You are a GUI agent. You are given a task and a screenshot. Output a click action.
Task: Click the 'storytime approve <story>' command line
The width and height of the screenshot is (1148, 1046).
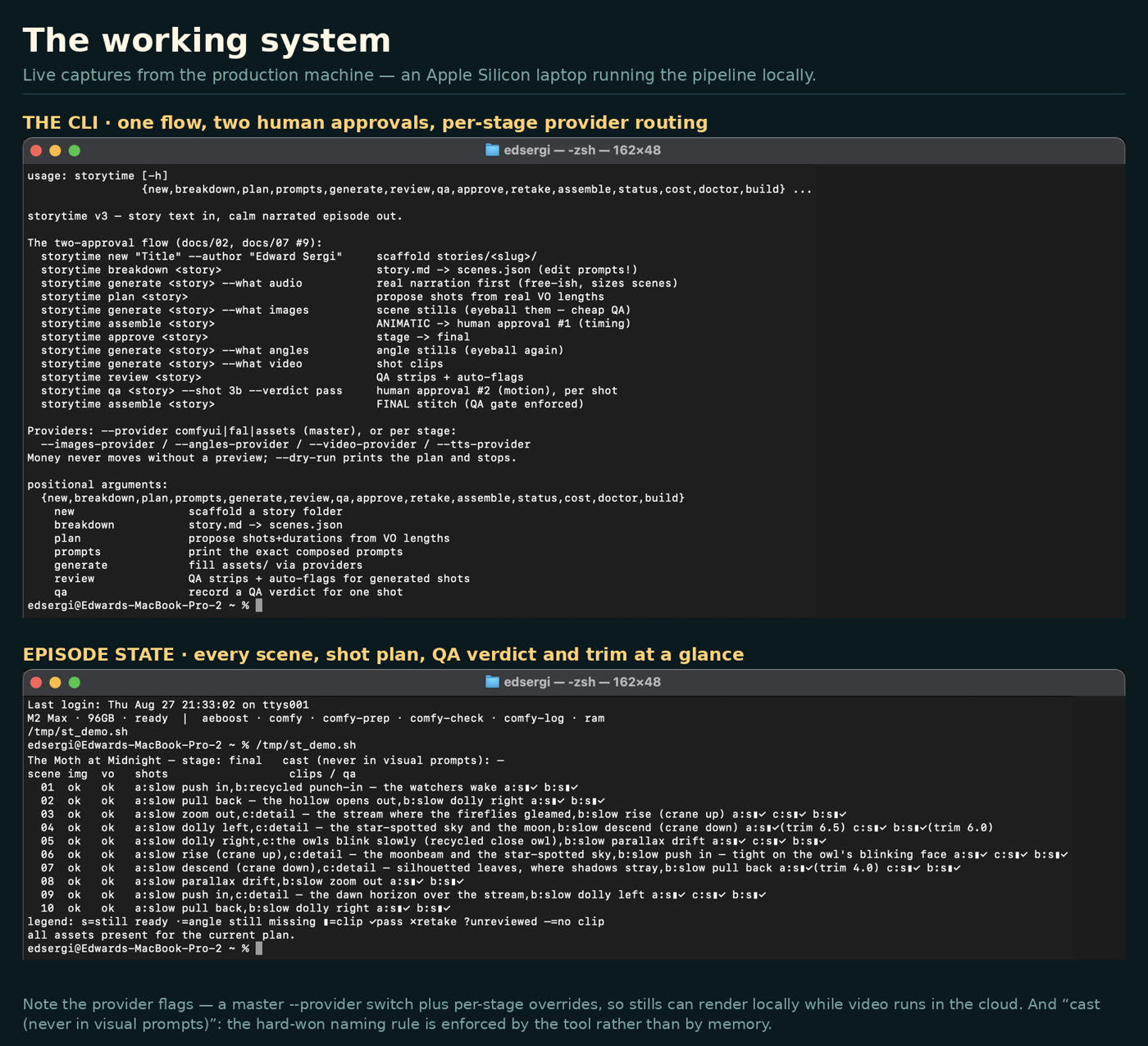[x=125, y=337]
